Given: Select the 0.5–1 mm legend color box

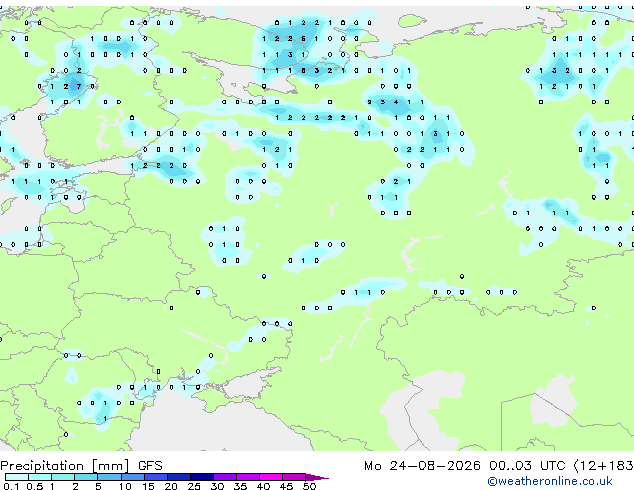Looking at the screenshot, I should pos(40,477).
